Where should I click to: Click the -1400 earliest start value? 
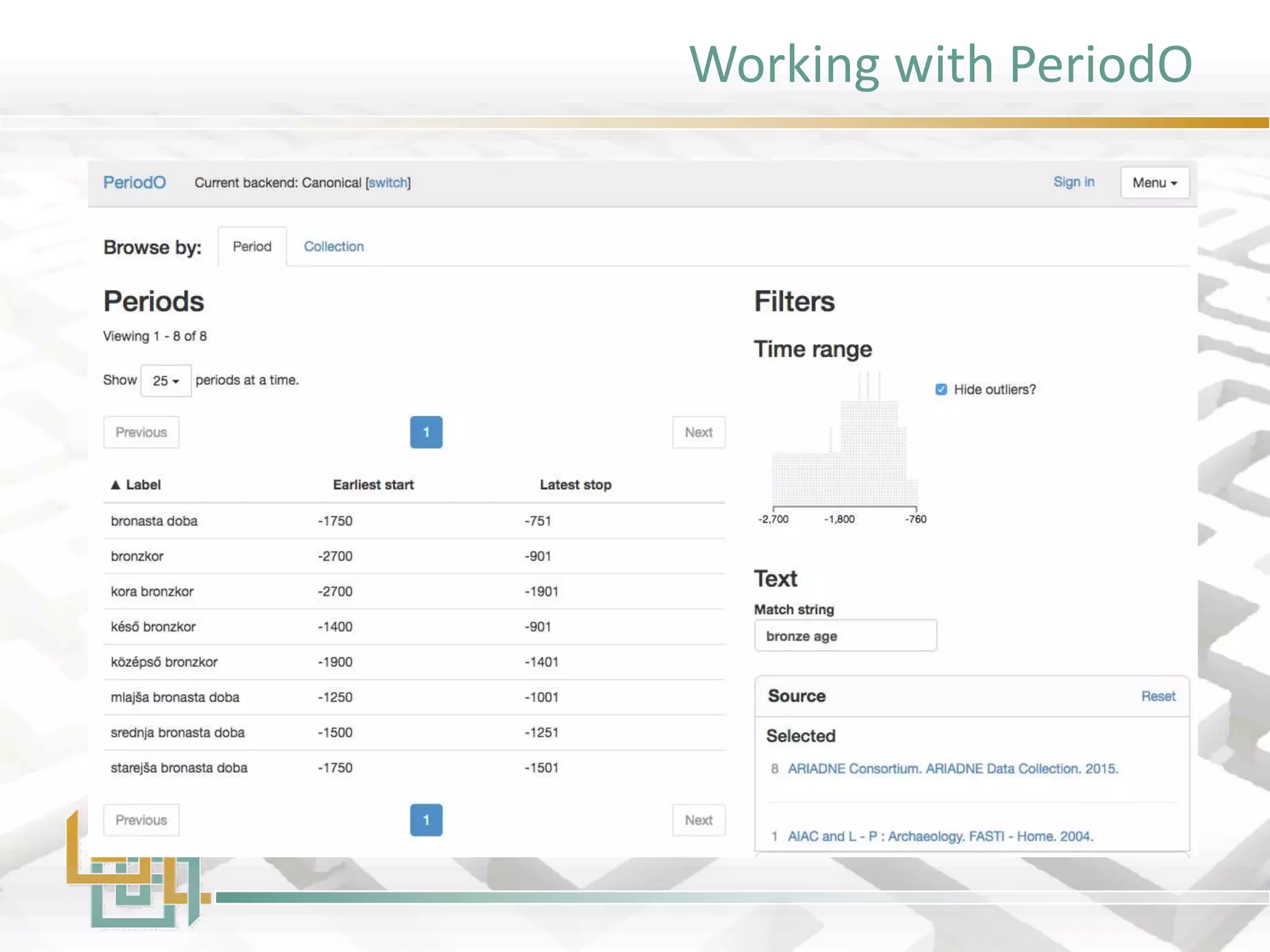tap(335, 627)
